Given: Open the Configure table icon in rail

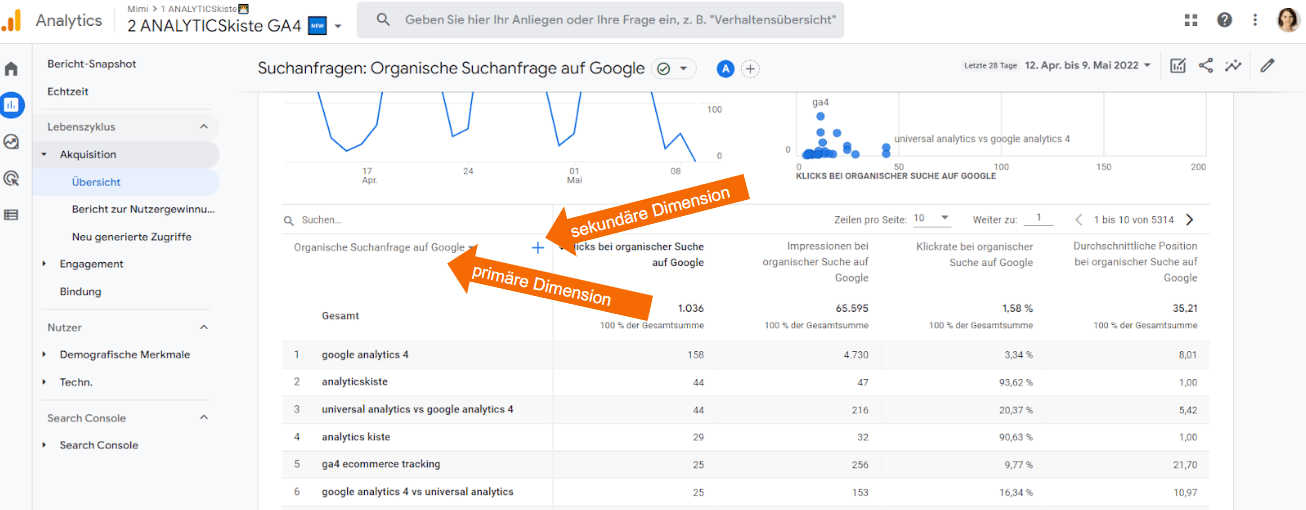Looking at the screenshot, I should (11, 214).
